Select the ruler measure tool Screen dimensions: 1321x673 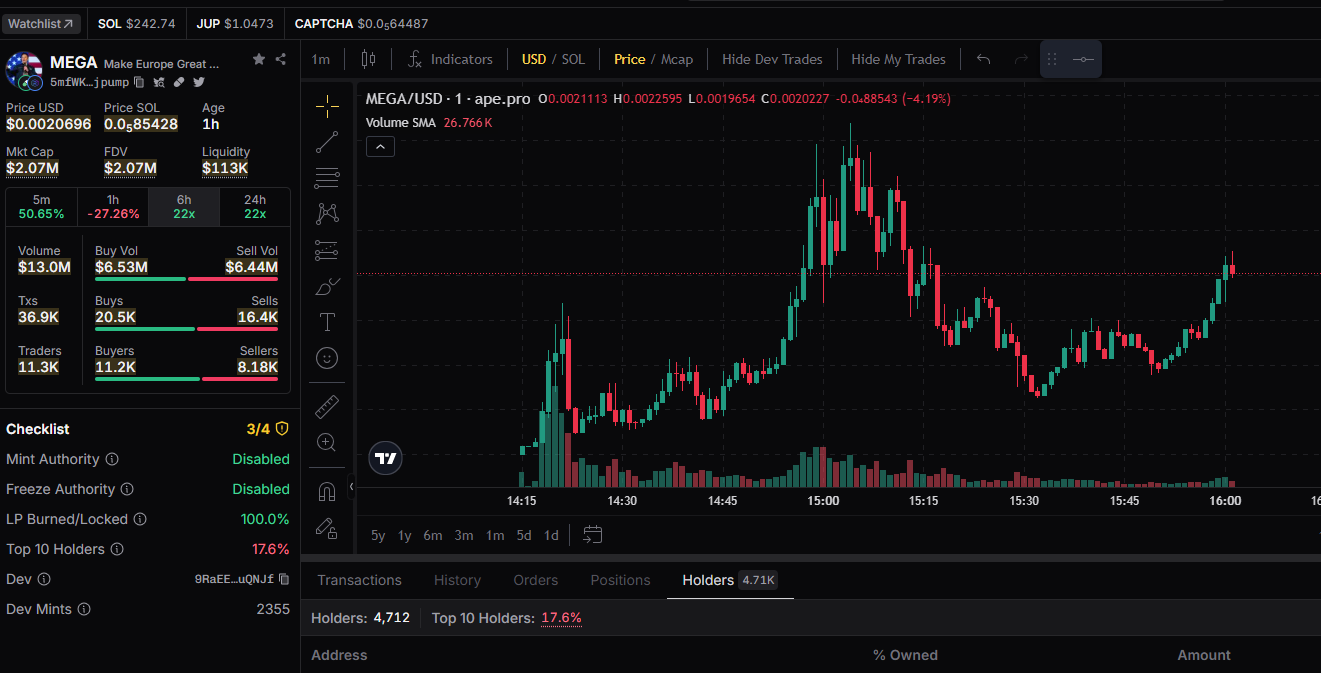[327, 406]
